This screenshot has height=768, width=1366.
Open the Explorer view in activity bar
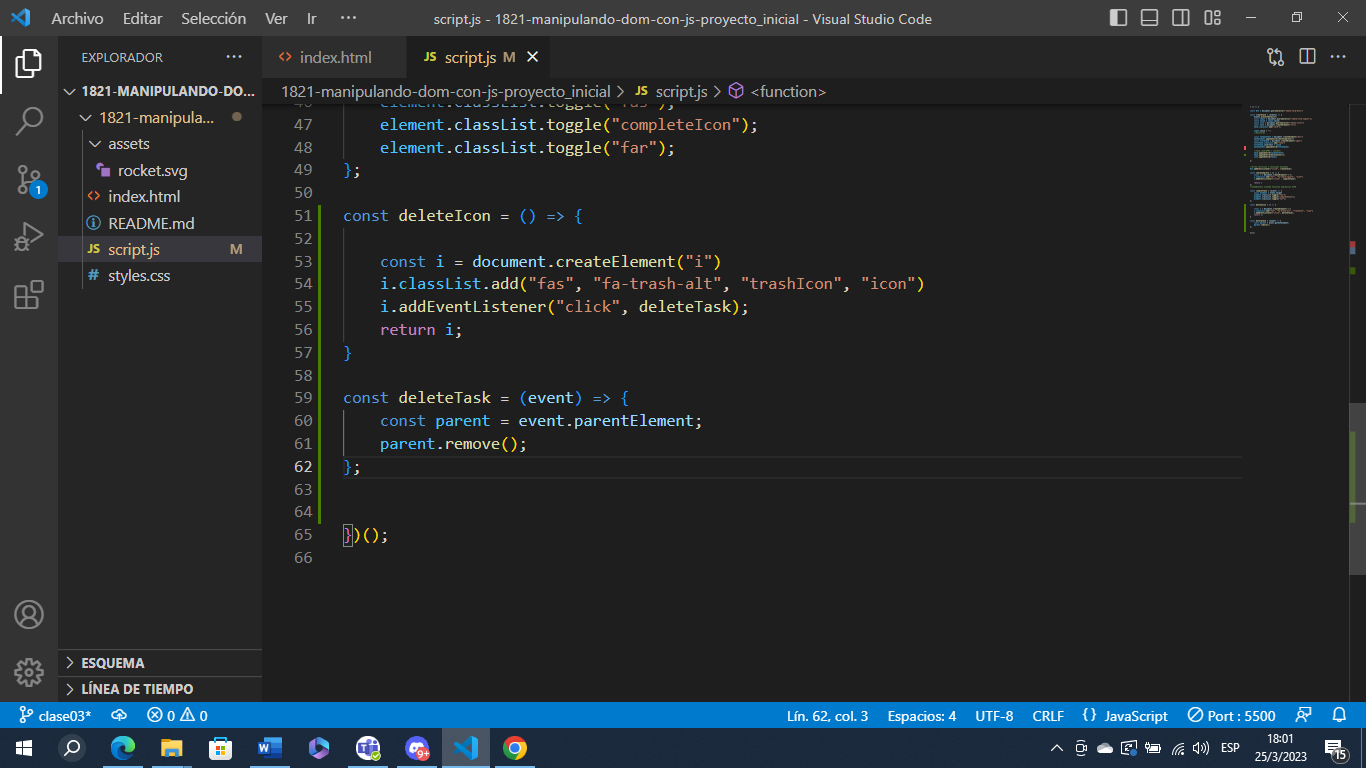click(29, 64)
